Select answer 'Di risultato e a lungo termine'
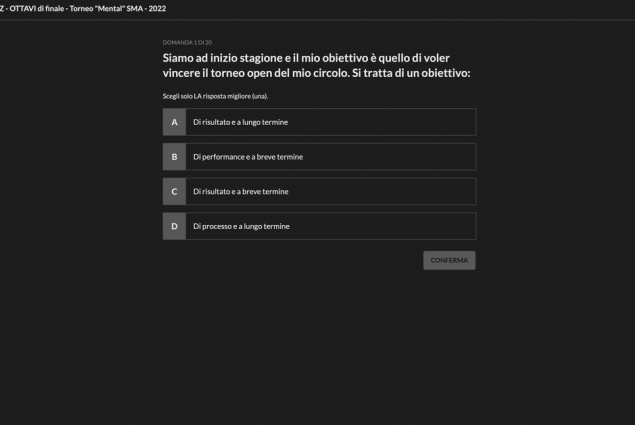This screenshot has height=425, width=635. point(241,122)
